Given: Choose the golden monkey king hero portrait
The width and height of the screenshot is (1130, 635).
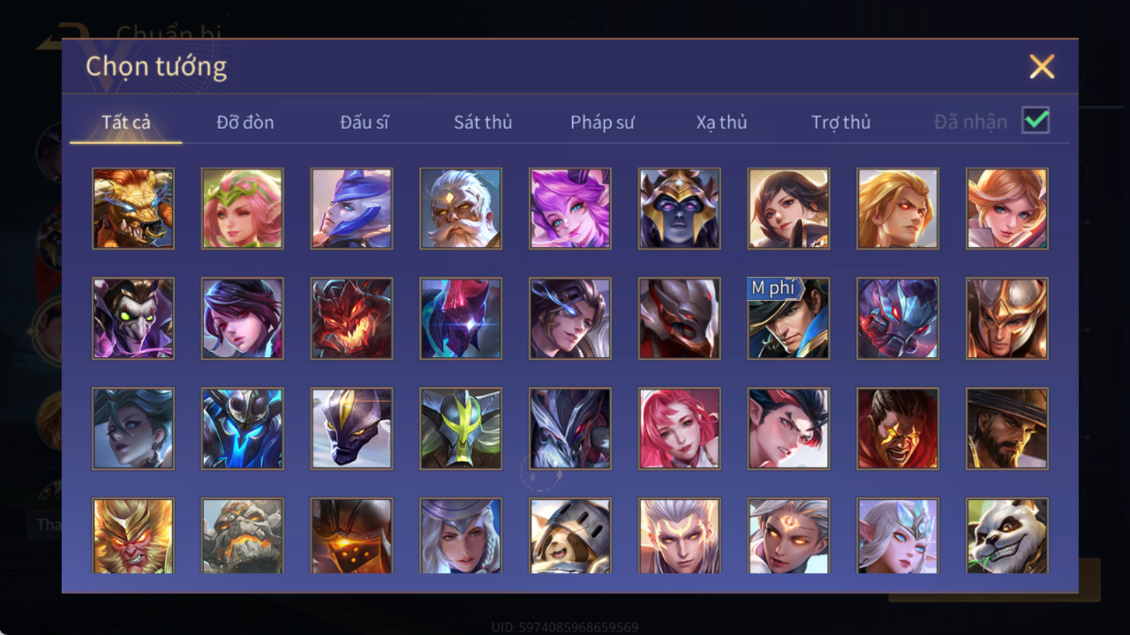Looking at the screenshot, I should (x=133, y=536).
